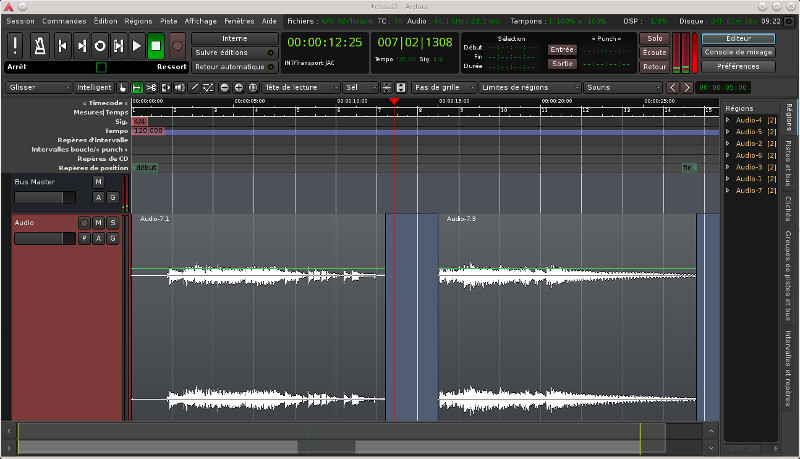Viewport: 800px width, 459px height.
Task: Mute the Audio track with M
Action: click(99, 223)
